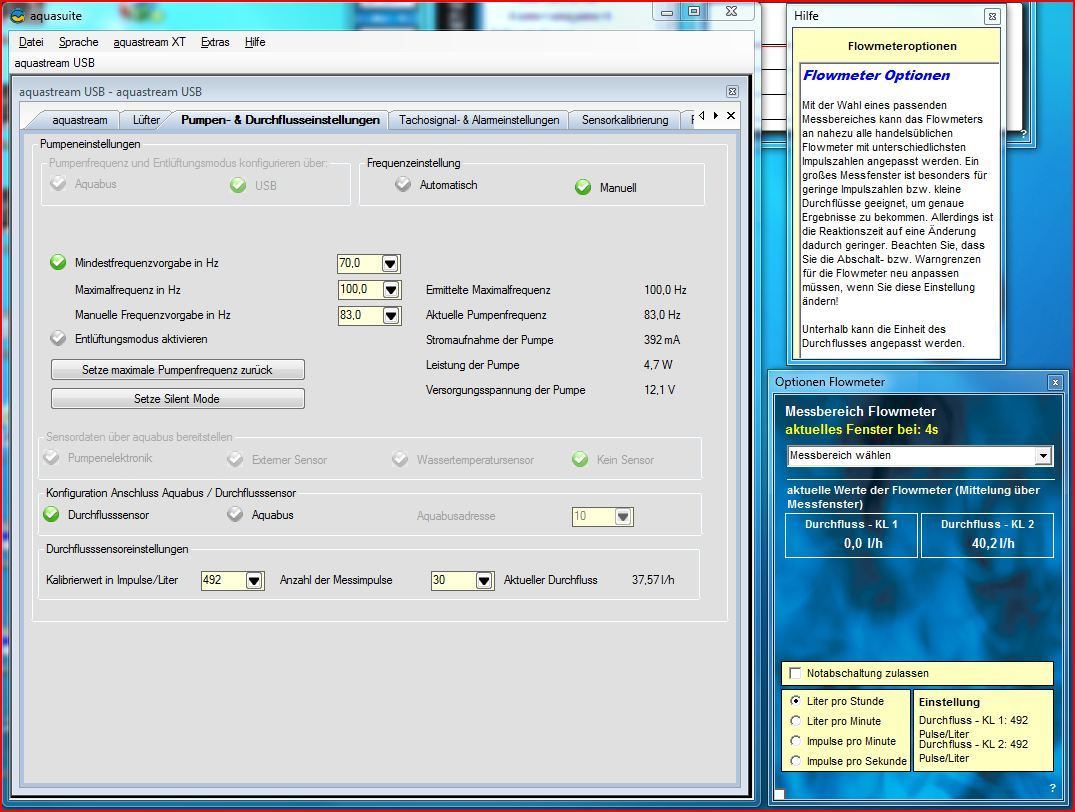This screenshot has height=812, width=1075.
Task: Check Notabschaltung zulassen checkbox
Action: click(x=795, y=673)
